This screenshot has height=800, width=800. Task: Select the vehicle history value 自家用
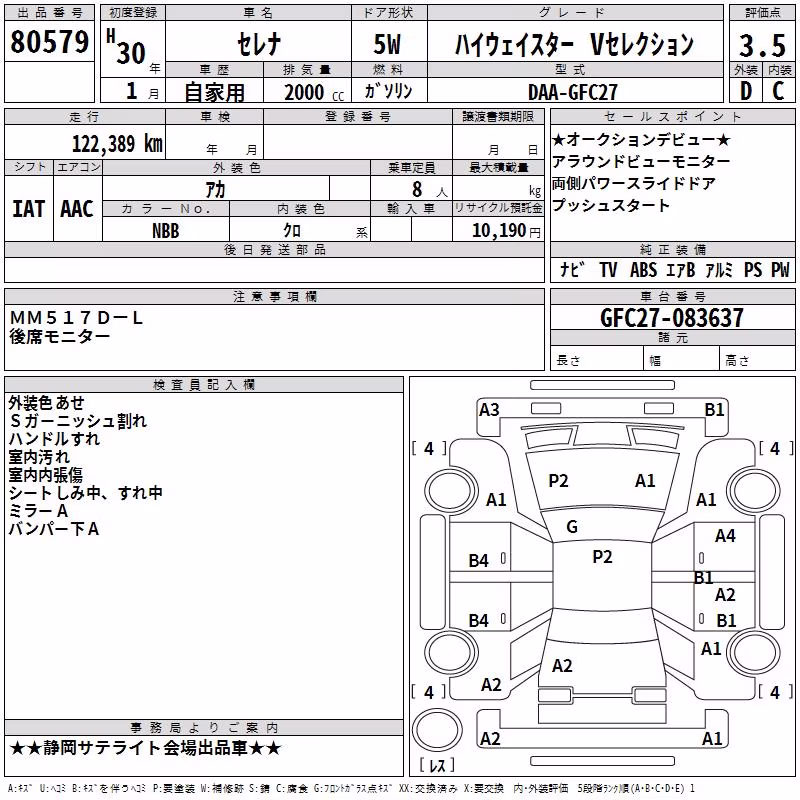point(214,92)
